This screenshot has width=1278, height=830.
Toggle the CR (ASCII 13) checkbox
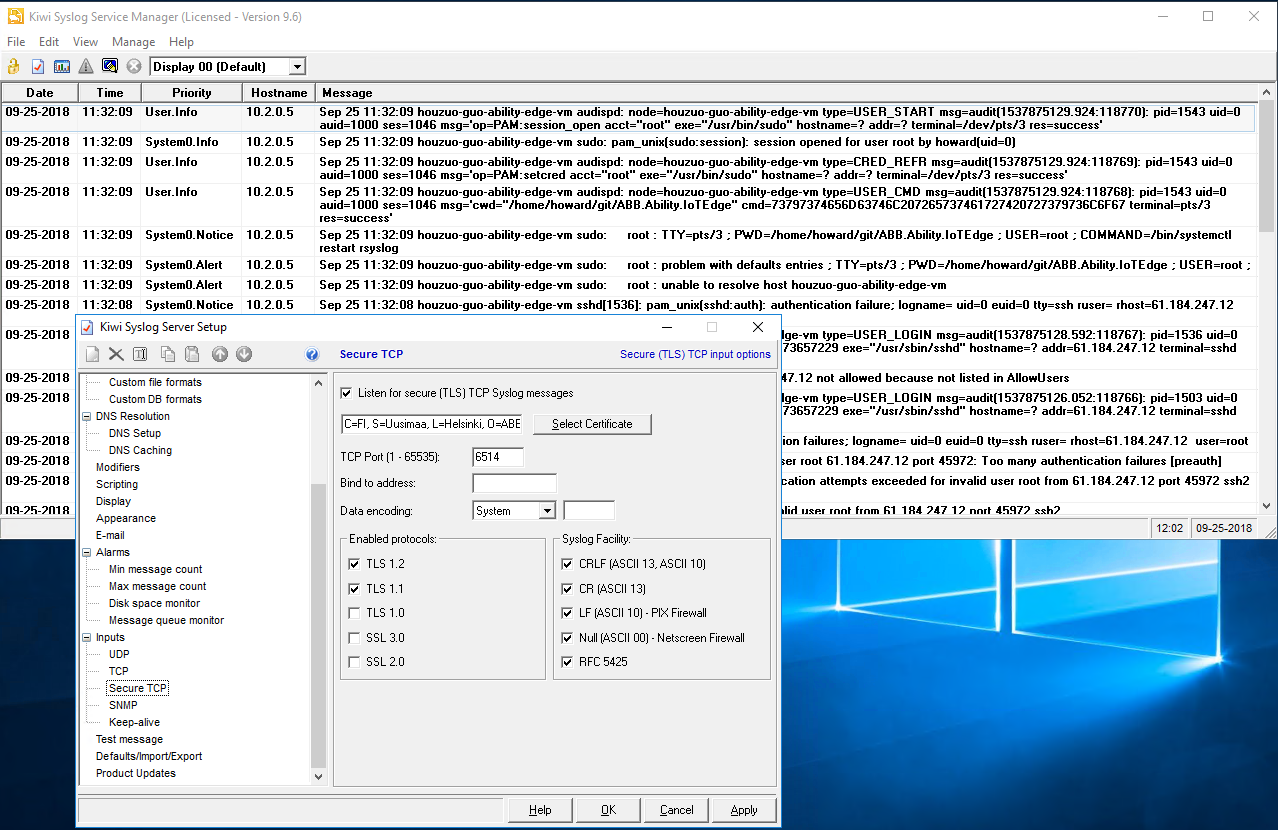(x=568, y=589)
